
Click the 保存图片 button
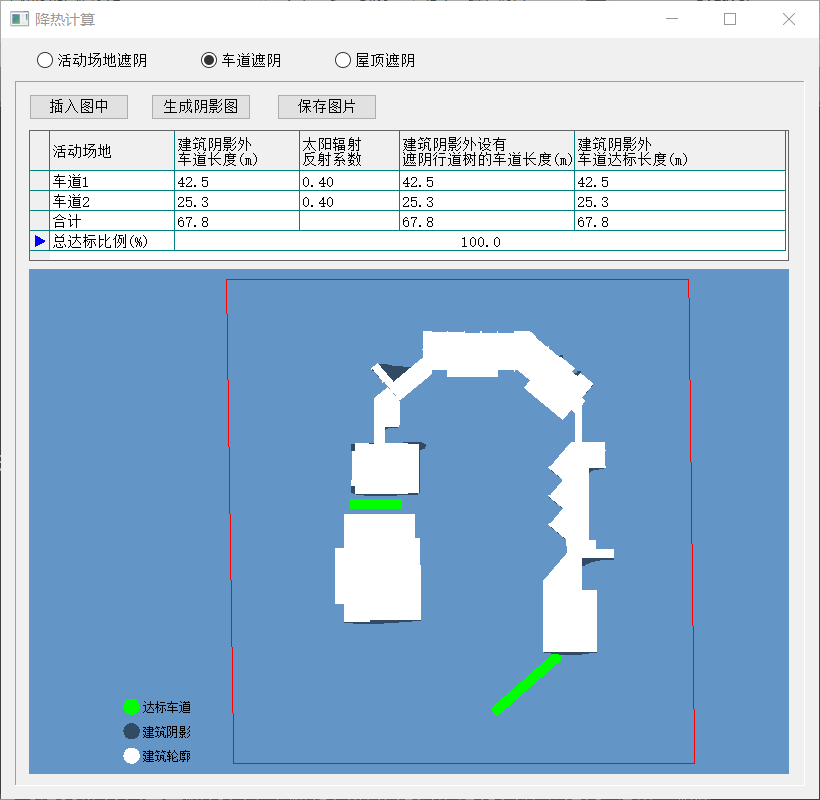point(327,107)
